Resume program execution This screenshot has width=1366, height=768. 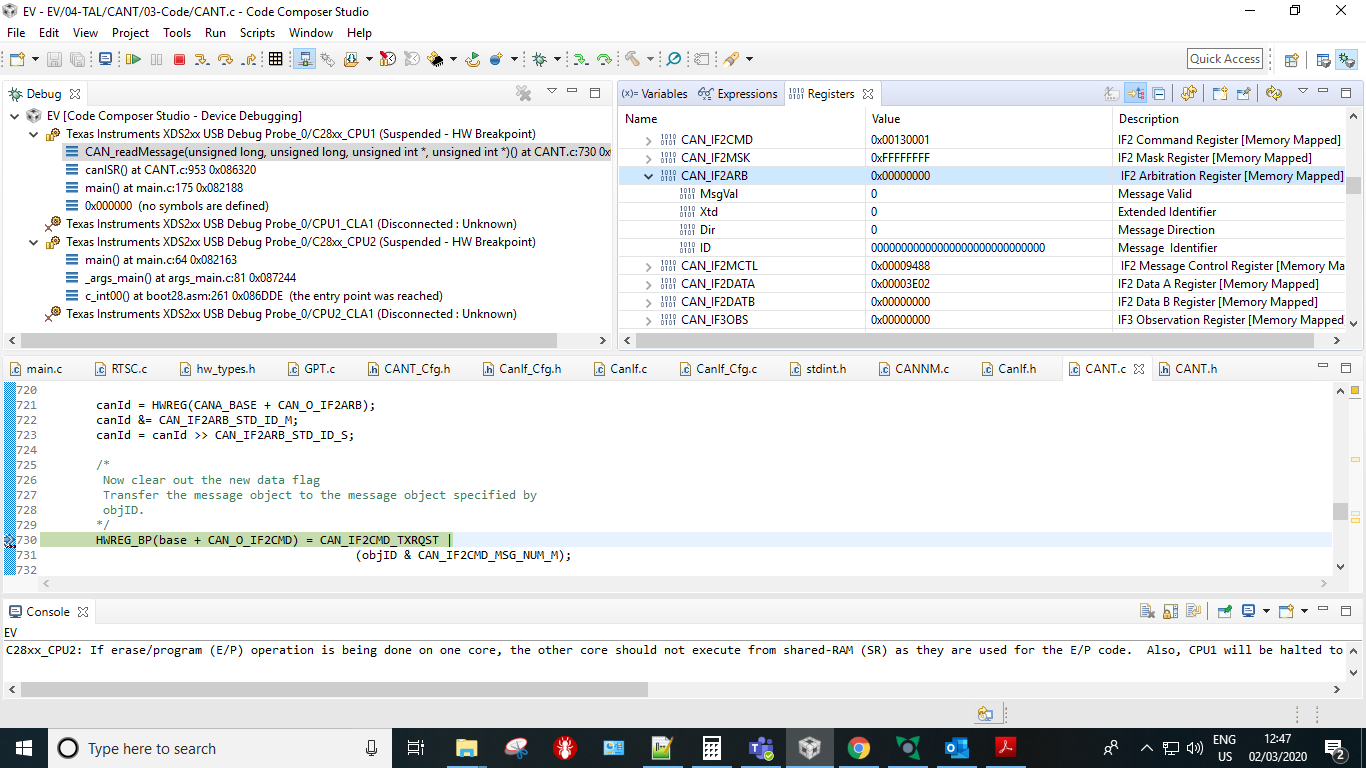(134, 59)
